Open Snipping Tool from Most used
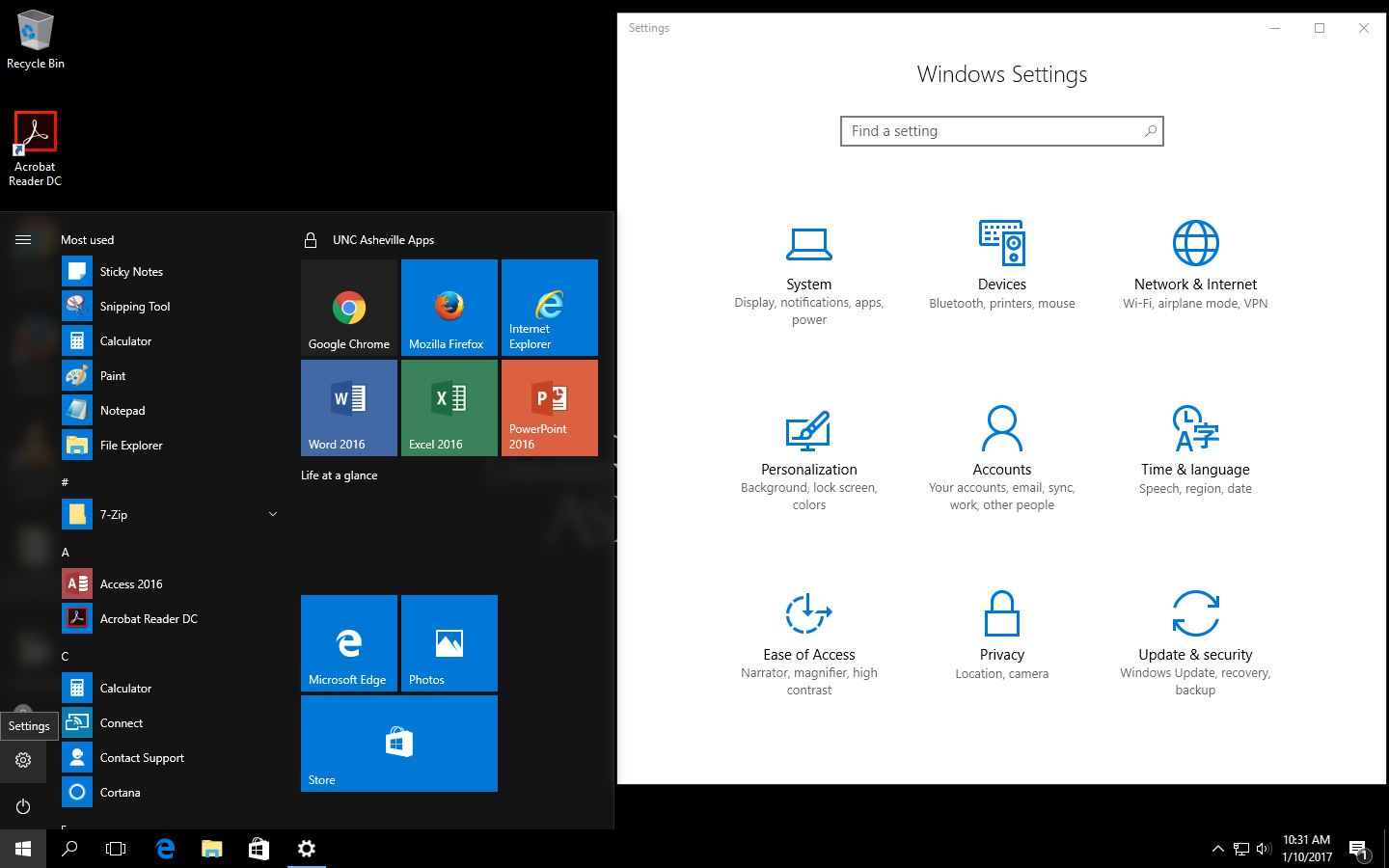The image size is (1389, 868). pyautogui.click(x=135, y=307)
